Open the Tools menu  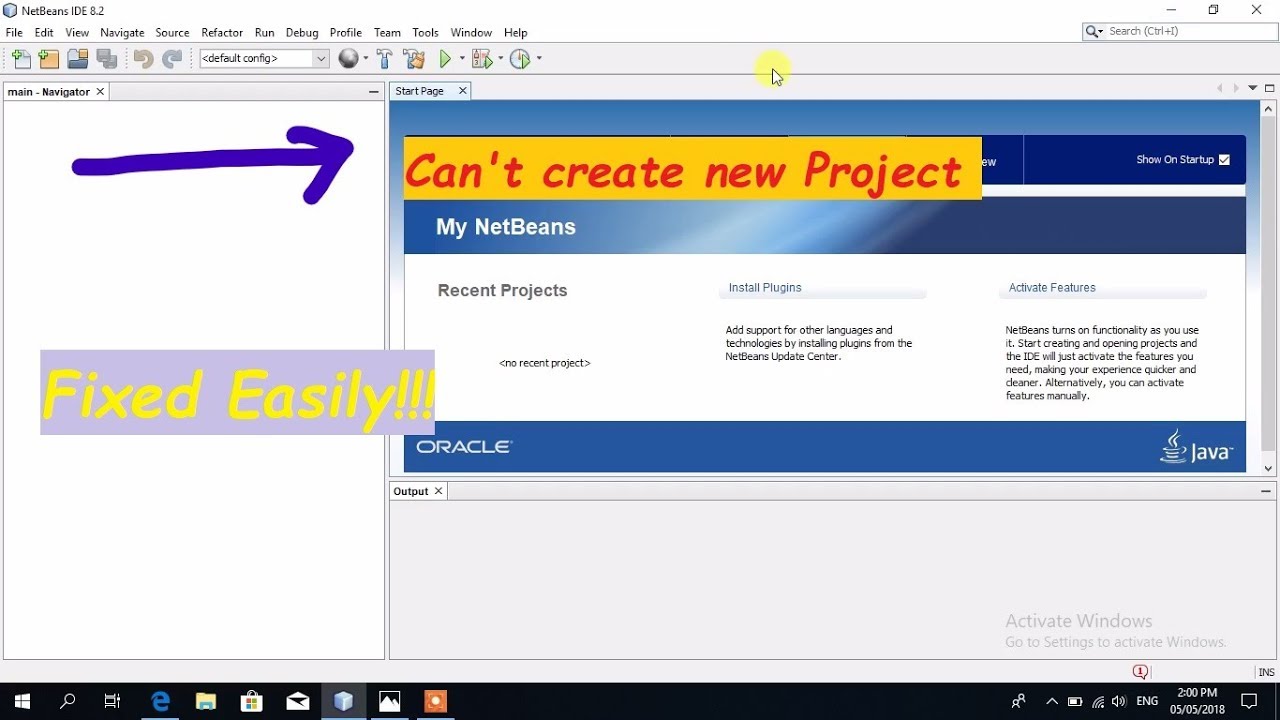pyautogui.click(x=425, y=33)
